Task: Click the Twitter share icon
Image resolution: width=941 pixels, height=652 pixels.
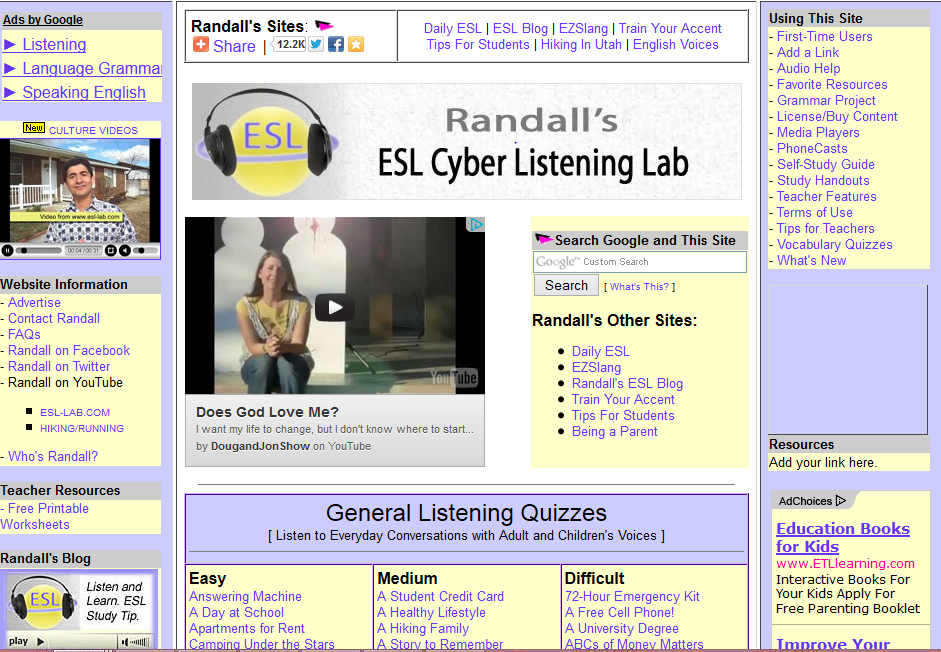Action: tap(316, 45)
